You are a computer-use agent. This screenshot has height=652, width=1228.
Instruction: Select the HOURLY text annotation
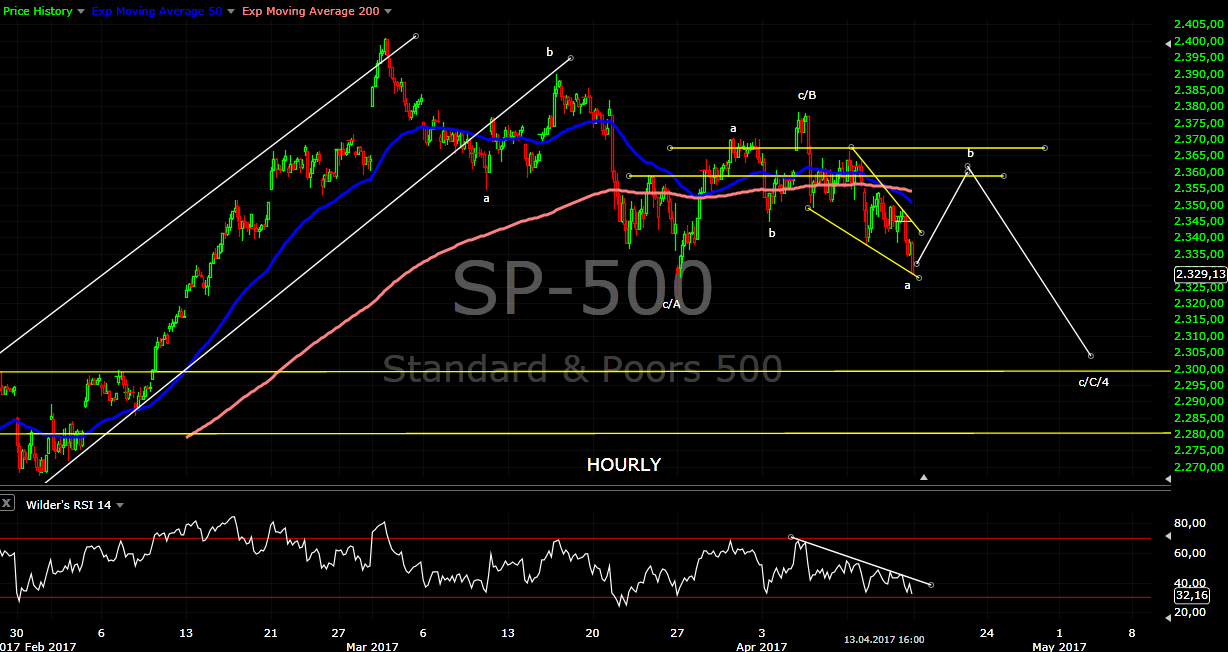(624, 465)
